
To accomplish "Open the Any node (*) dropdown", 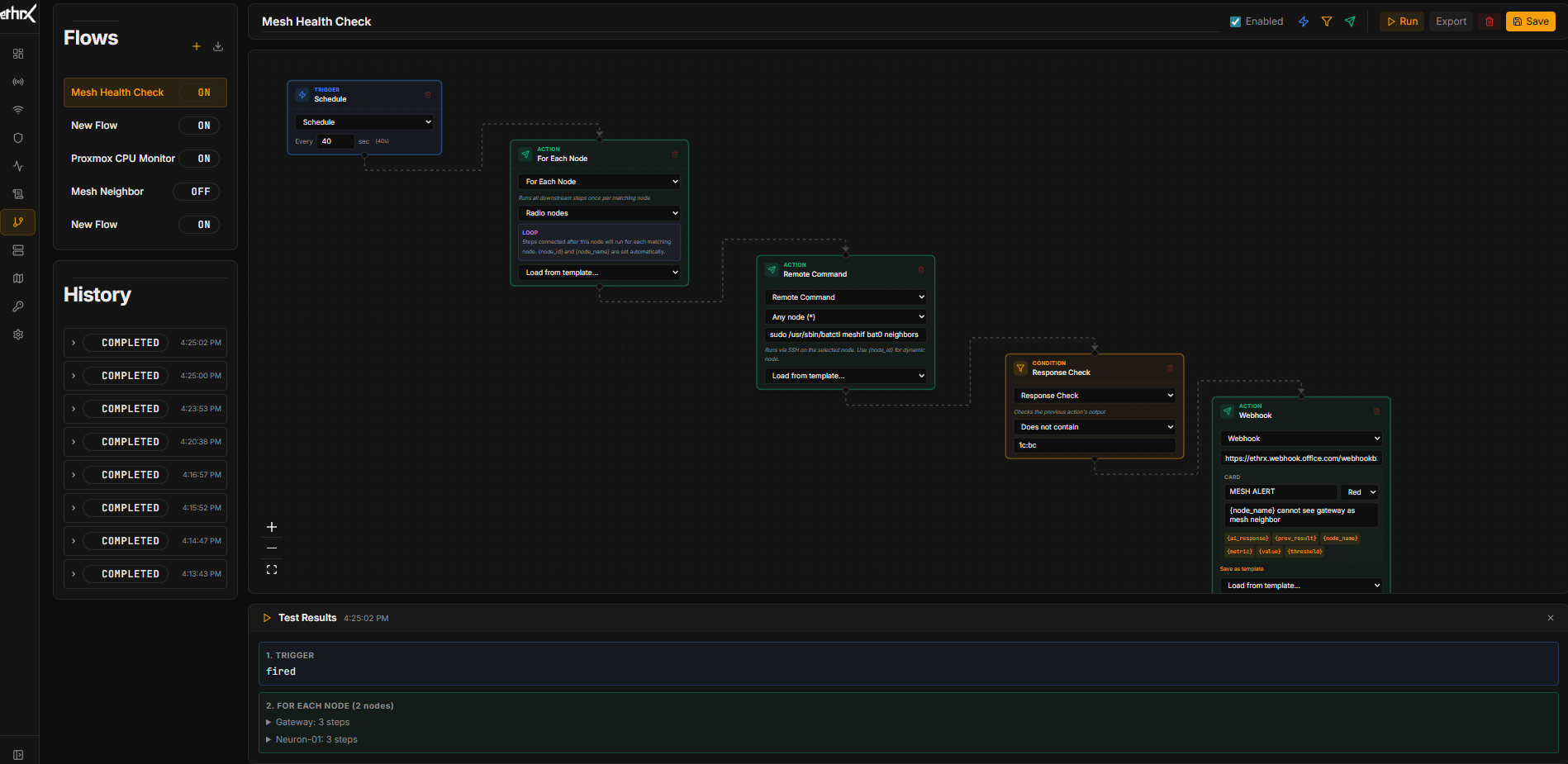I will coord(846,317).
